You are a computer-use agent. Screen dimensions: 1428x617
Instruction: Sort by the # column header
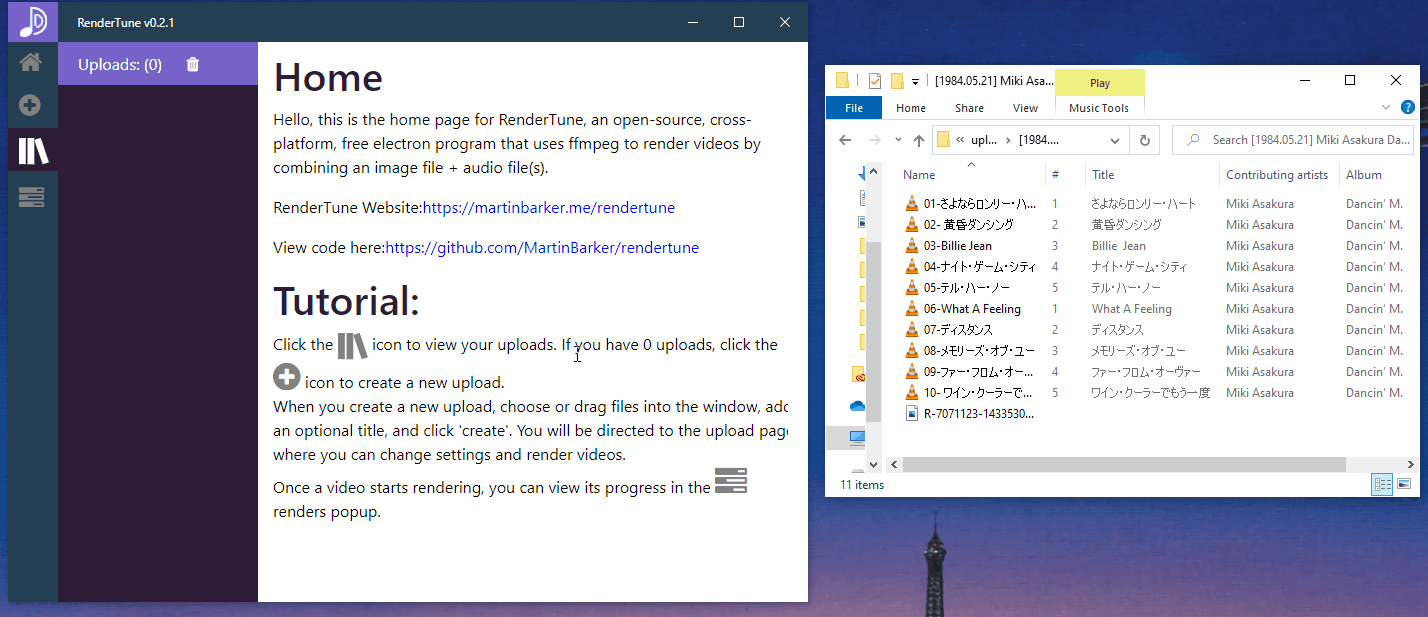coord(1065,175)
